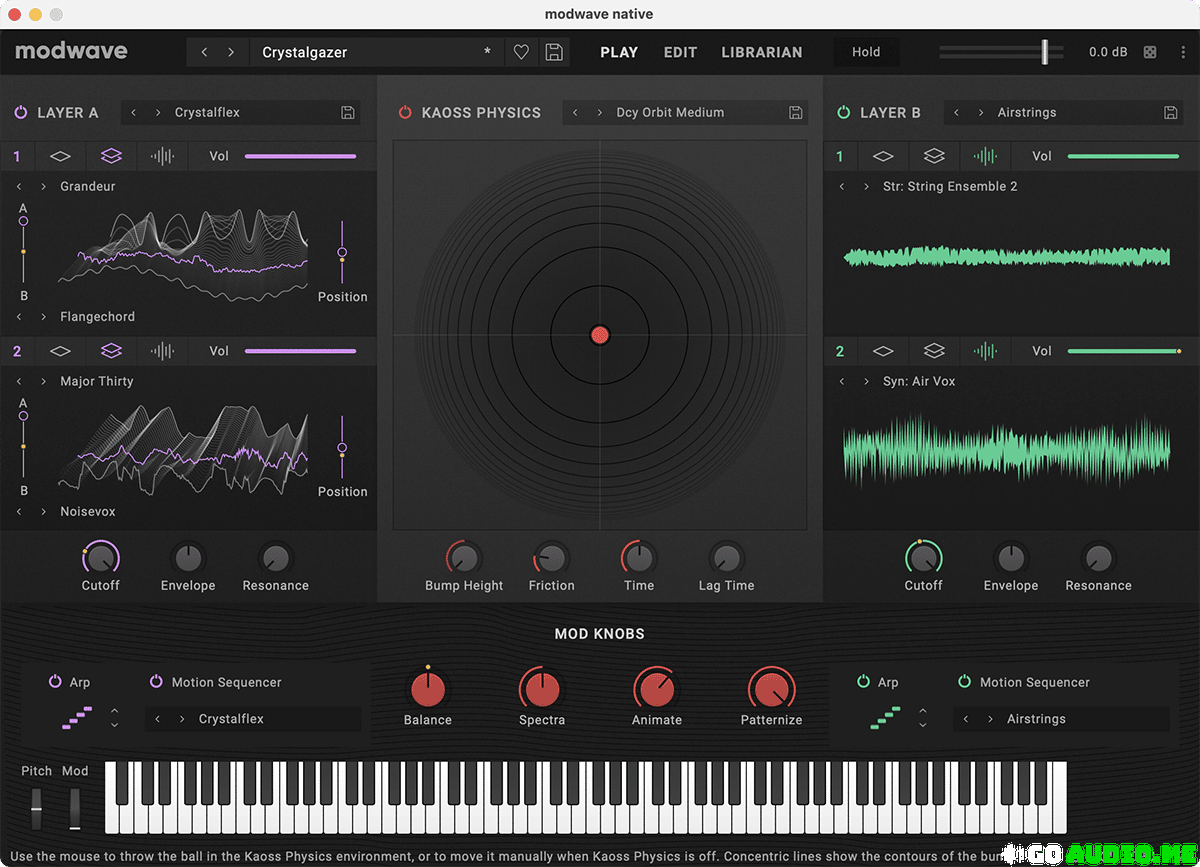The image size is (1200, 867).
Task: Click the Balance mod knob
Action: point(428,688)
